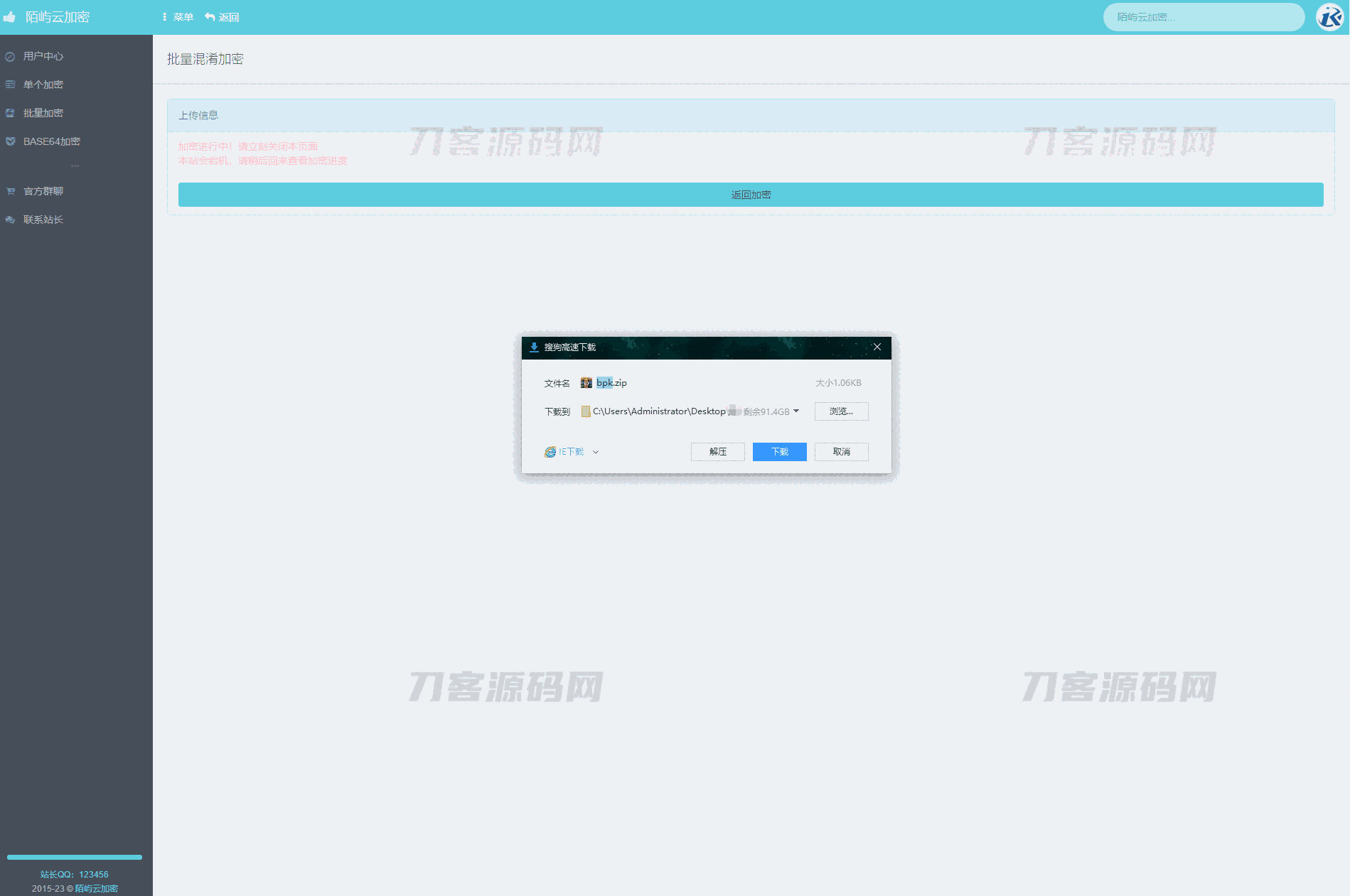The width and height of the screenshot is (1350, 896).
Task: Select 批量加密 in the sidebar
Action: (x=43, y=113)
